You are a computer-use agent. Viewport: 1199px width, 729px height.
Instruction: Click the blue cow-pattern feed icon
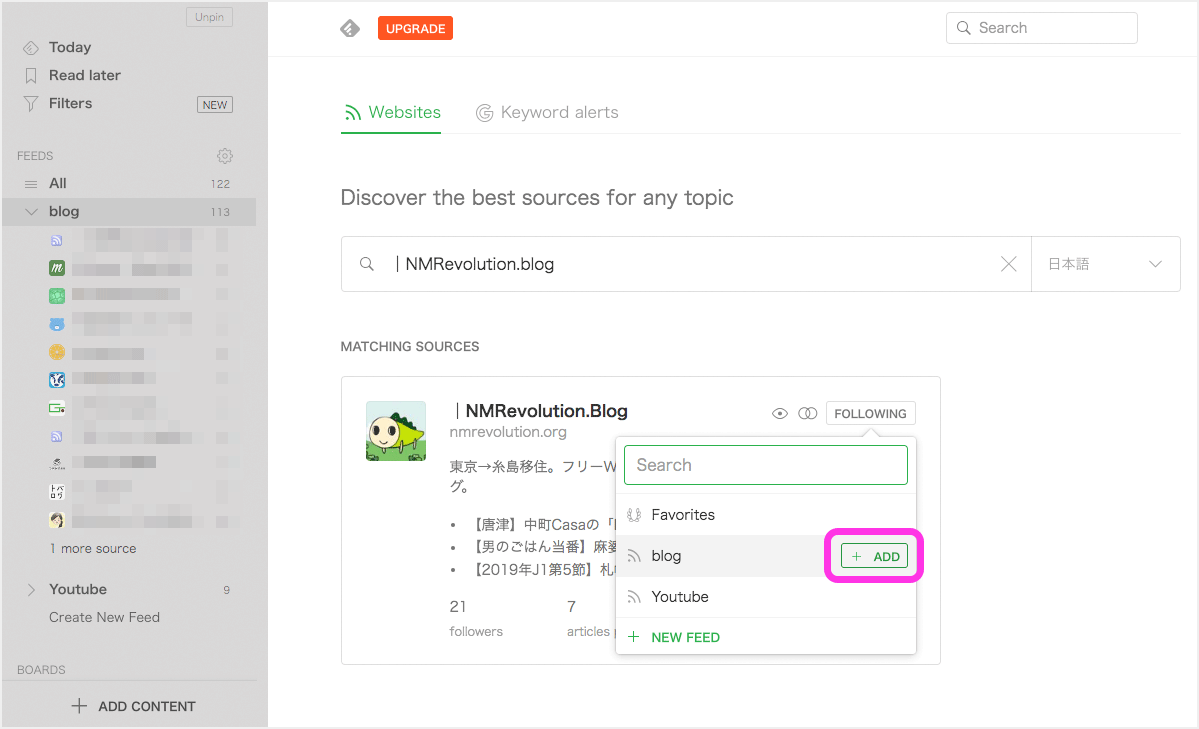coord(57,380)
